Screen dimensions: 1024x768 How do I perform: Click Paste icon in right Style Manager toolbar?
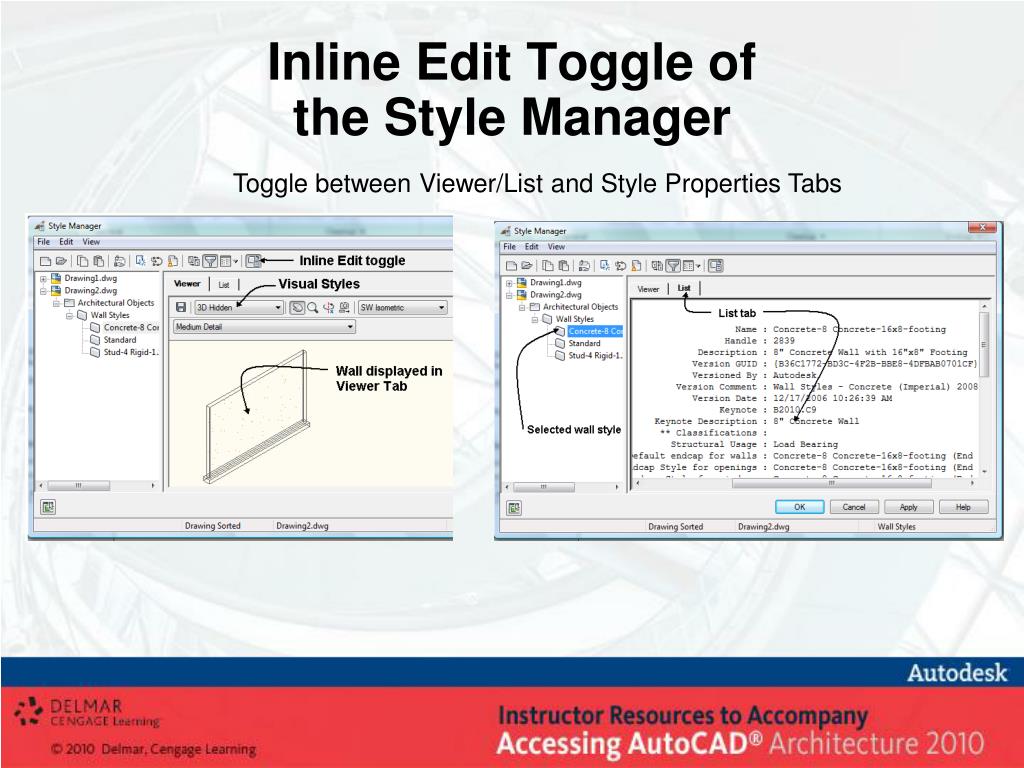click(564, 266)
